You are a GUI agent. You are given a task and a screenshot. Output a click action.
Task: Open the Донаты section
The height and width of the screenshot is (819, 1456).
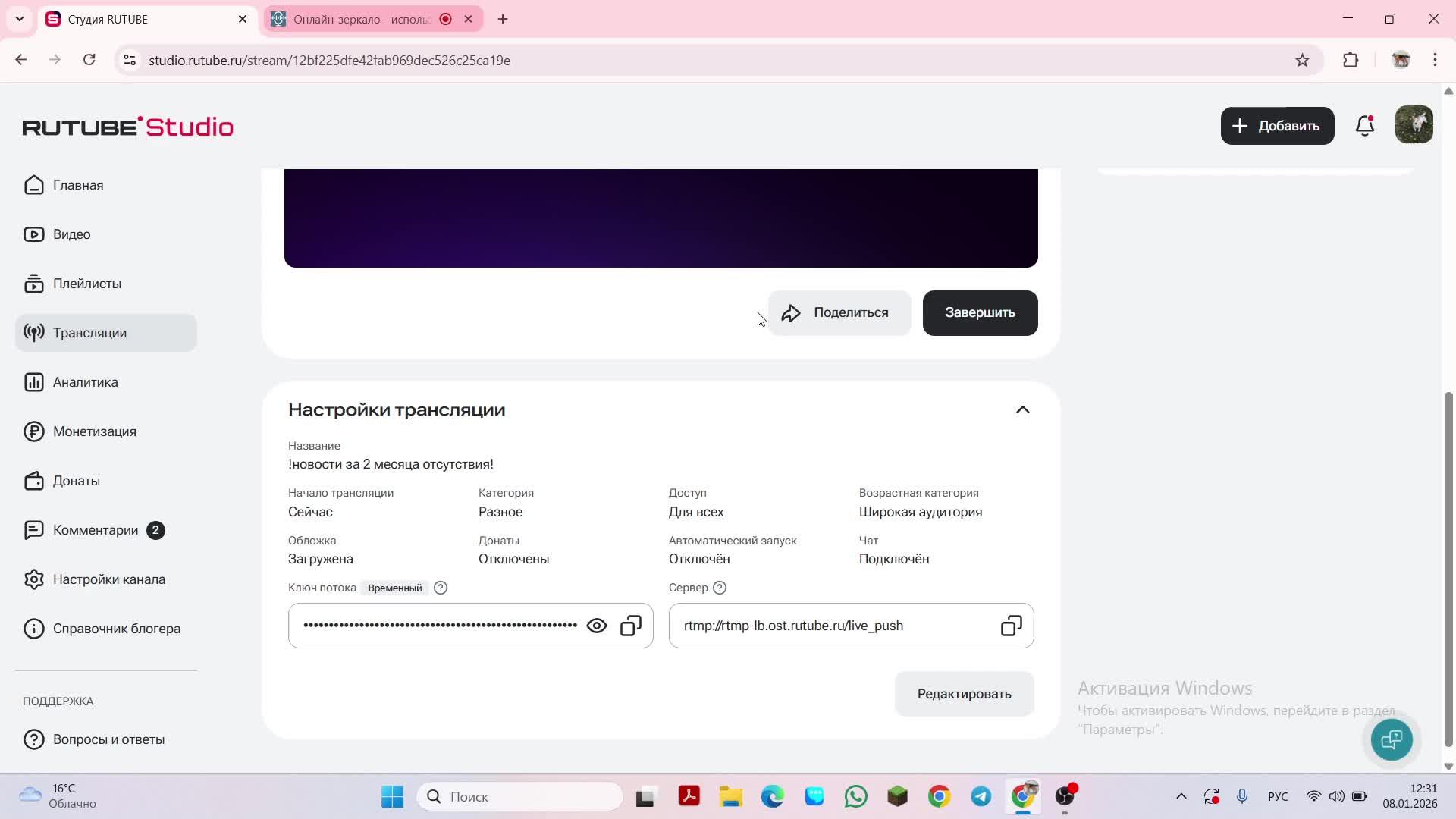coord(76,480)
